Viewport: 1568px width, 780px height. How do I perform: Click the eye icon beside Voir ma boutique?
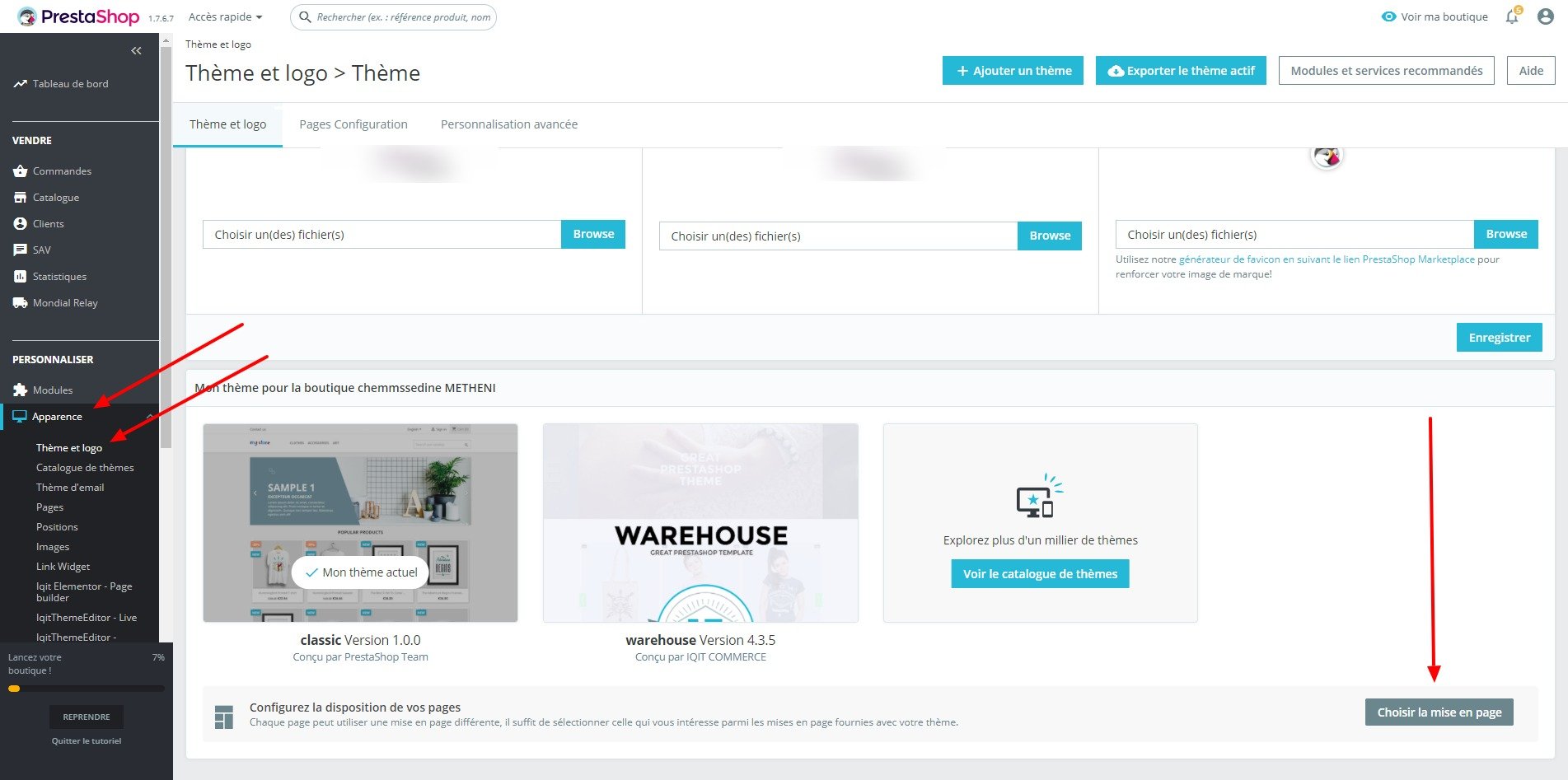click(x=1388, y=16)
